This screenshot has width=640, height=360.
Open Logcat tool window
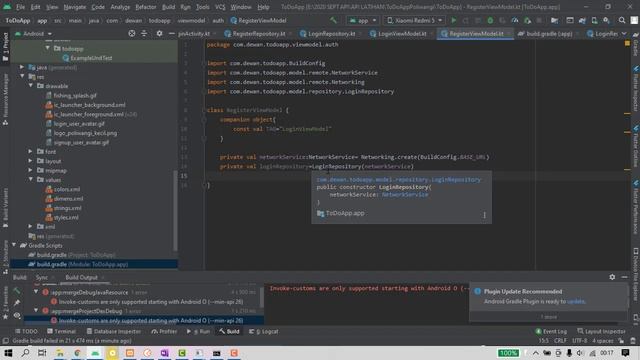point(264,331)
